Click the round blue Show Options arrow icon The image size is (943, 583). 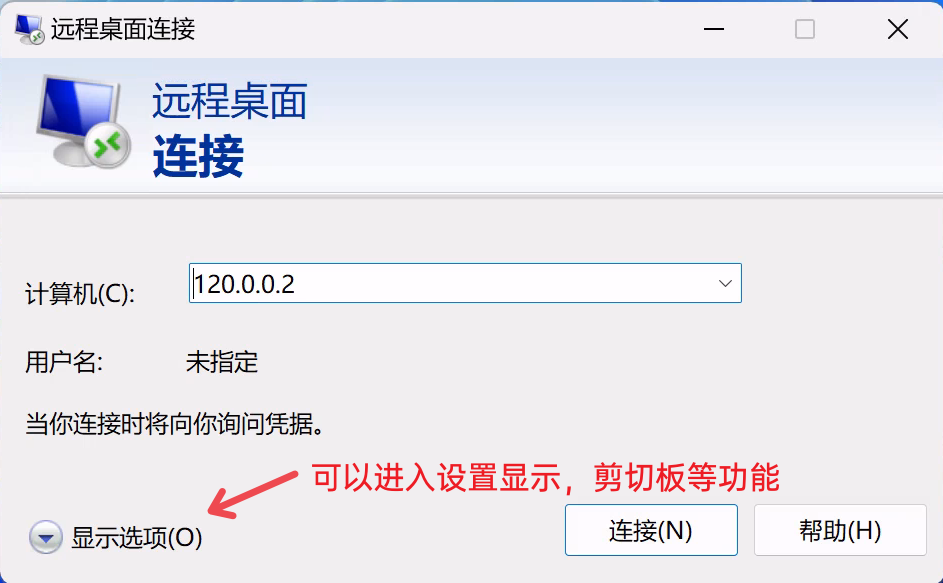tap(46, 537)
